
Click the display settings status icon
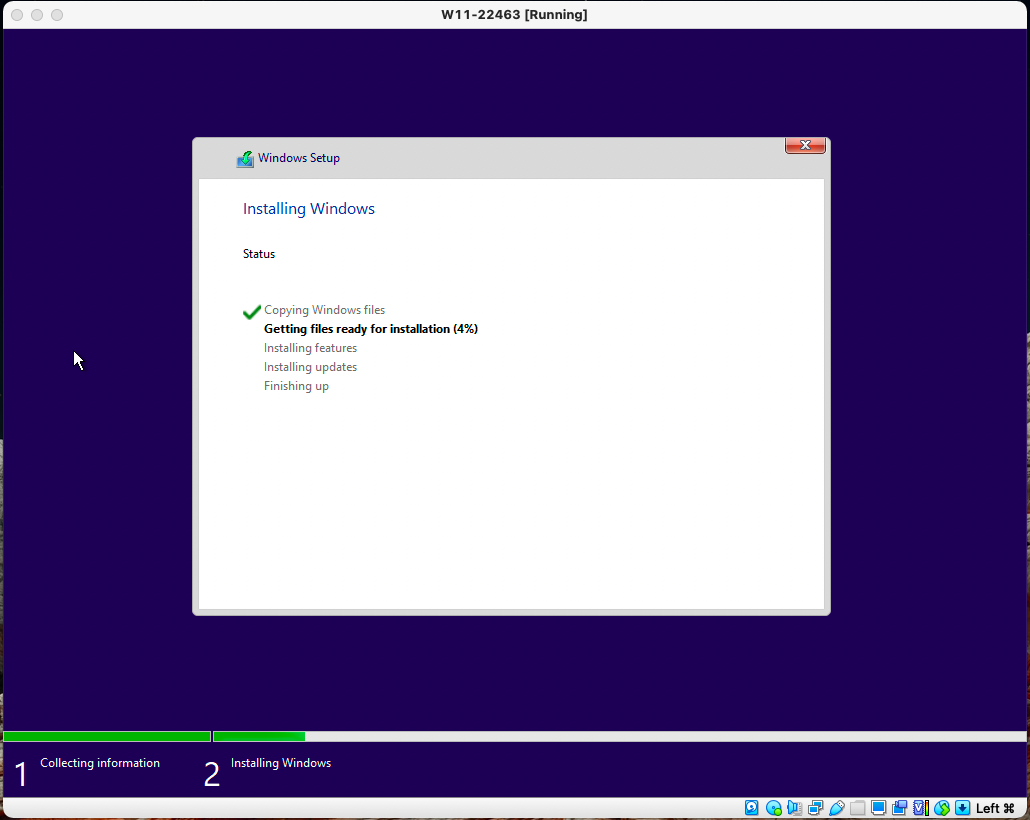pos(878,808)
